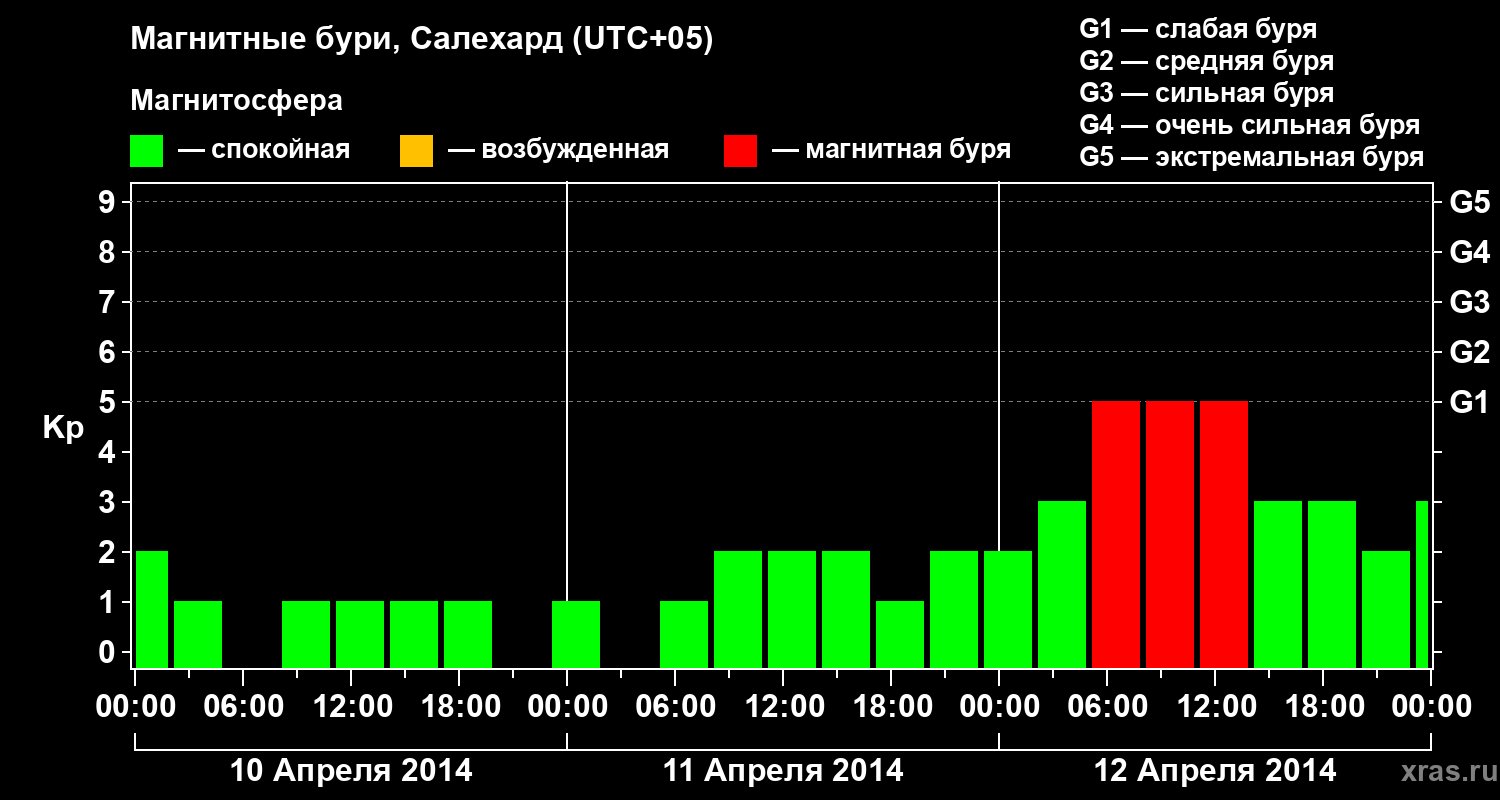Click the '11 Апреля 2014' date label
This screenshot has width=1500, height=800.
click(x=783, y=771)
